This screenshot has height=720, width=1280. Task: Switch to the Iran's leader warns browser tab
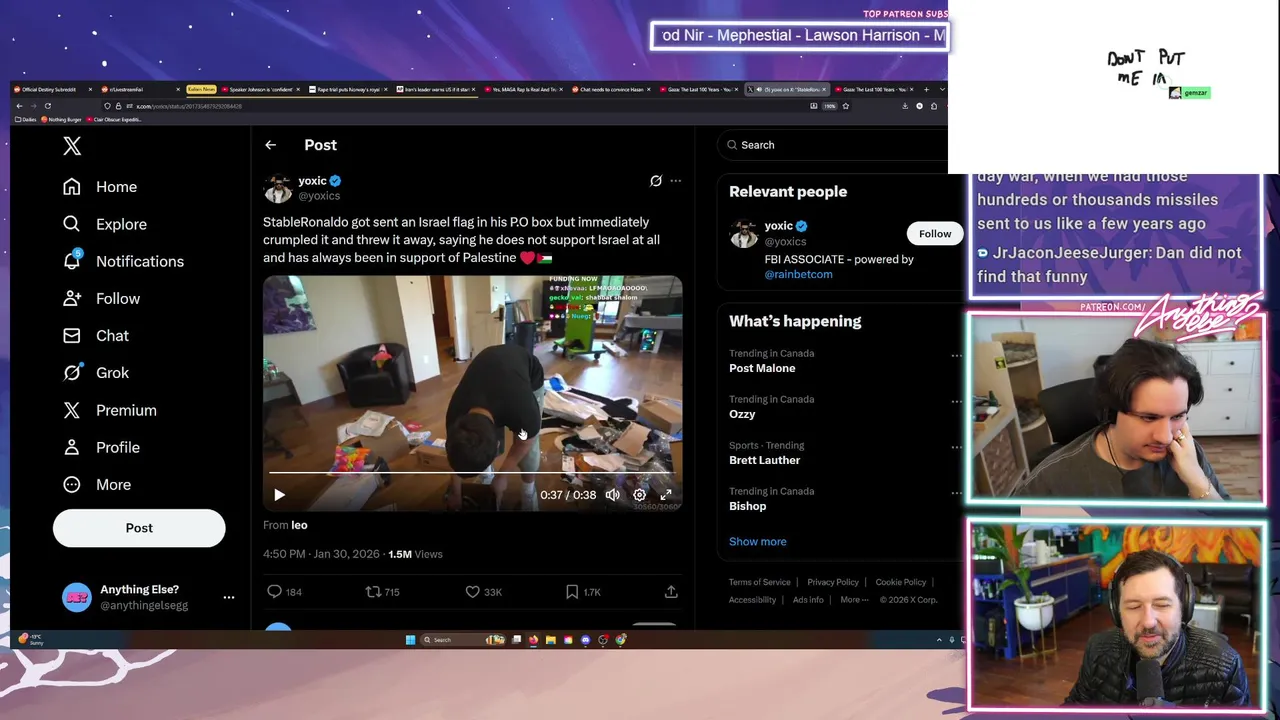coord(435,90)
